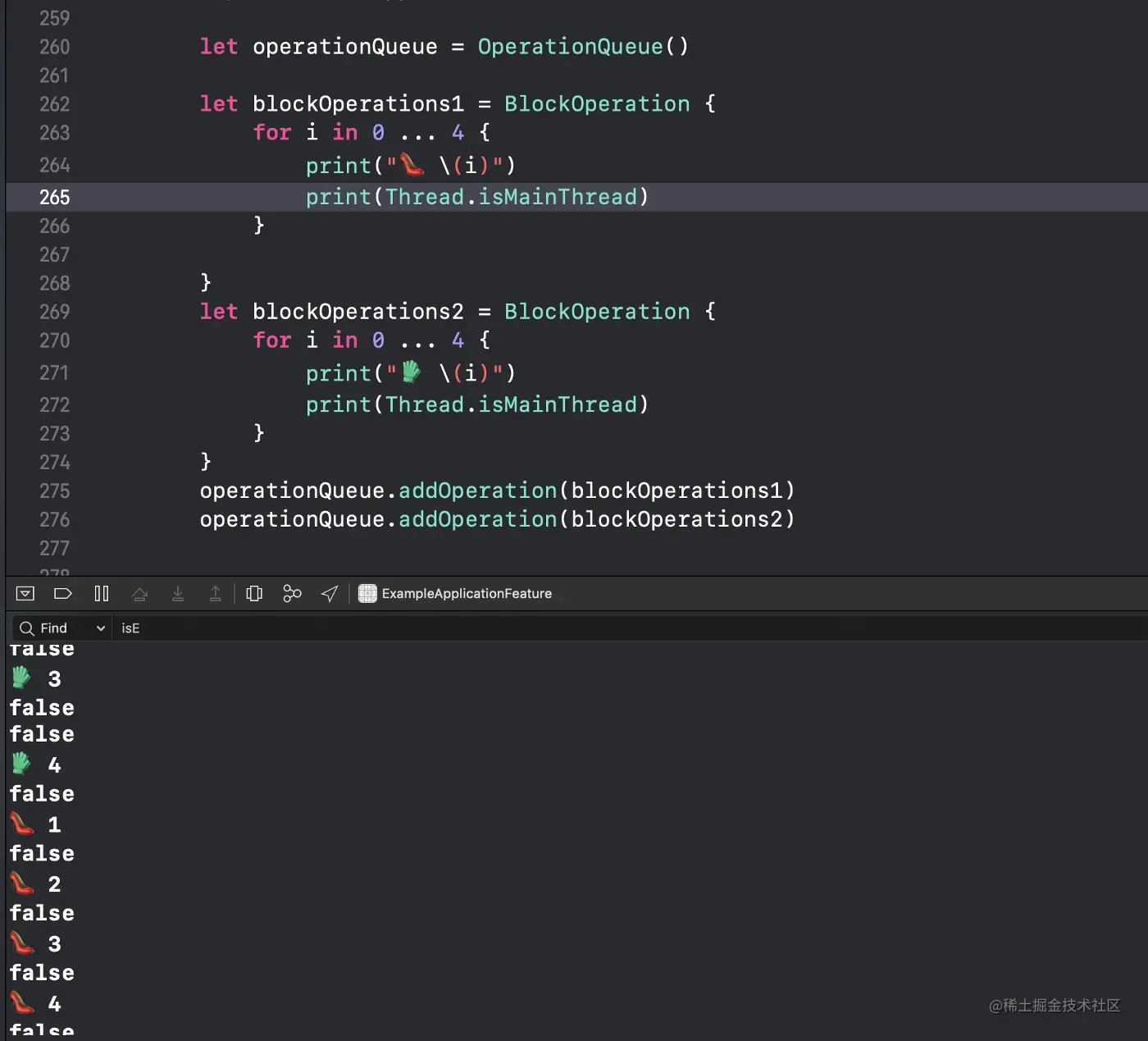The image size is (1148, 1041).
Task: Click blockOperations1 variable declaration
Action: 358,104
